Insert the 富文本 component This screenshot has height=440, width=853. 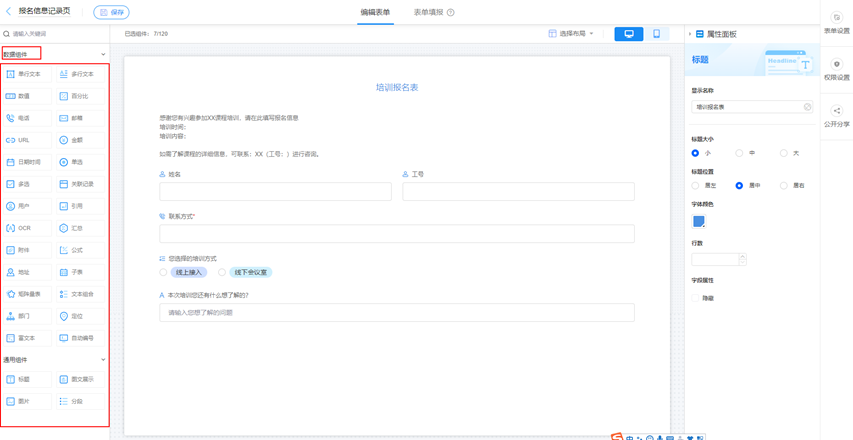27,338
